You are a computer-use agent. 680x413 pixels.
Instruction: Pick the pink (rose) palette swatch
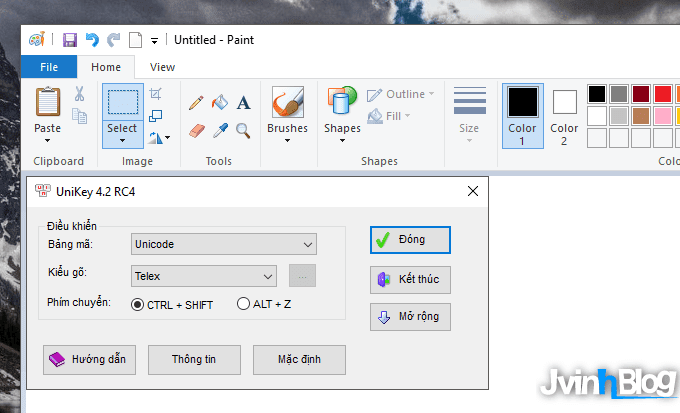(663, 116)
